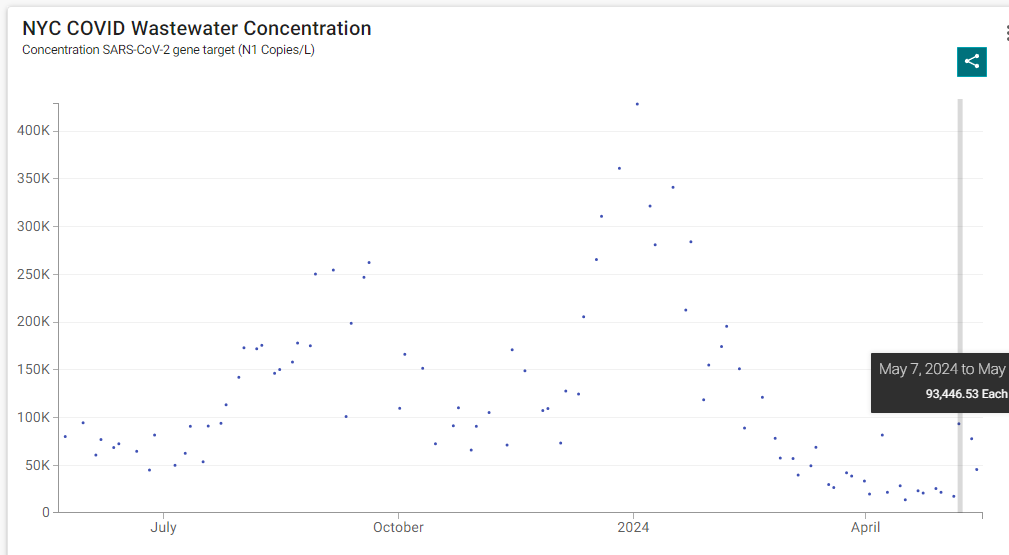Click the highest data point above 400K
1009x555 pixels.
click(x=637, y=104)
